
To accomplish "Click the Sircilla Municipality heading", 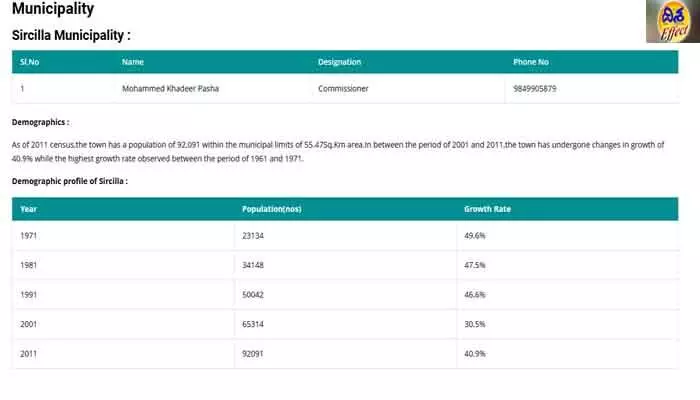I will [x=71, y=35].
